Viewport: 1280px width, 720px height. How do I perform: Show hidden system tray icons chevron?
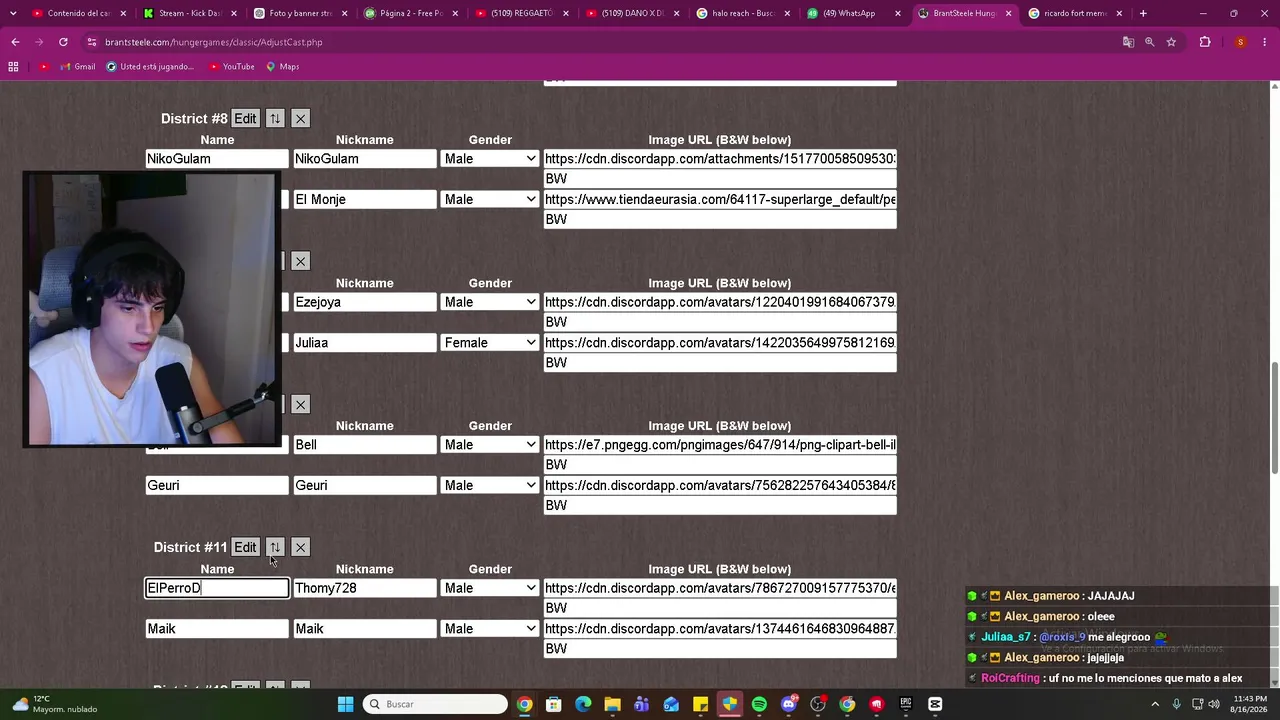[x=1155, y=704]
